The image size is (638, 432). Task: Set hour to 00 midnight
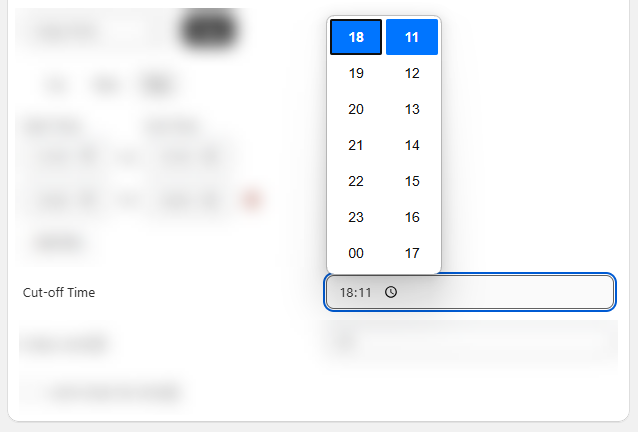356,253
